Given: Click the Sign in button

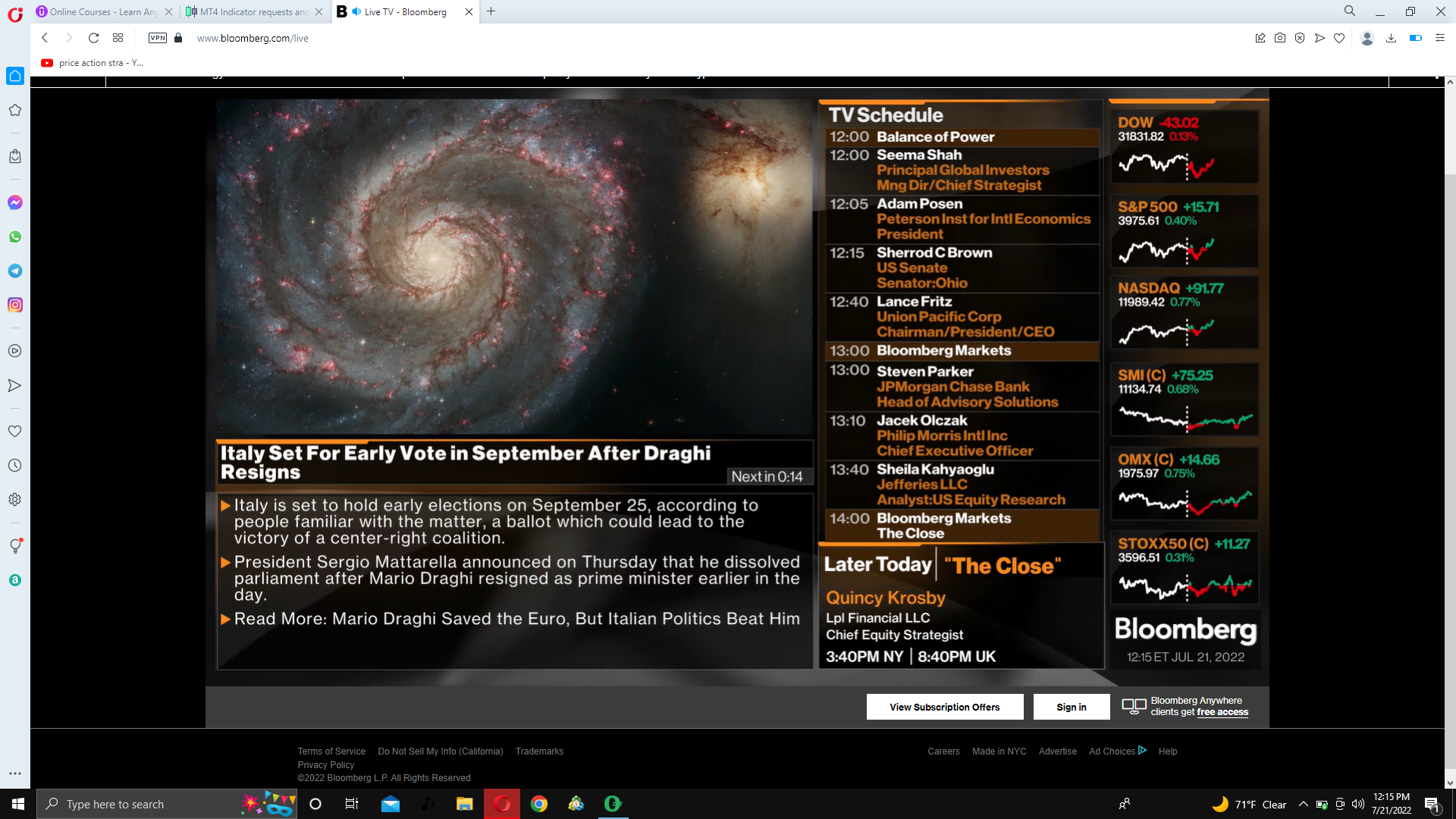Looking at the screenshot, I should tap(1071, 707).
